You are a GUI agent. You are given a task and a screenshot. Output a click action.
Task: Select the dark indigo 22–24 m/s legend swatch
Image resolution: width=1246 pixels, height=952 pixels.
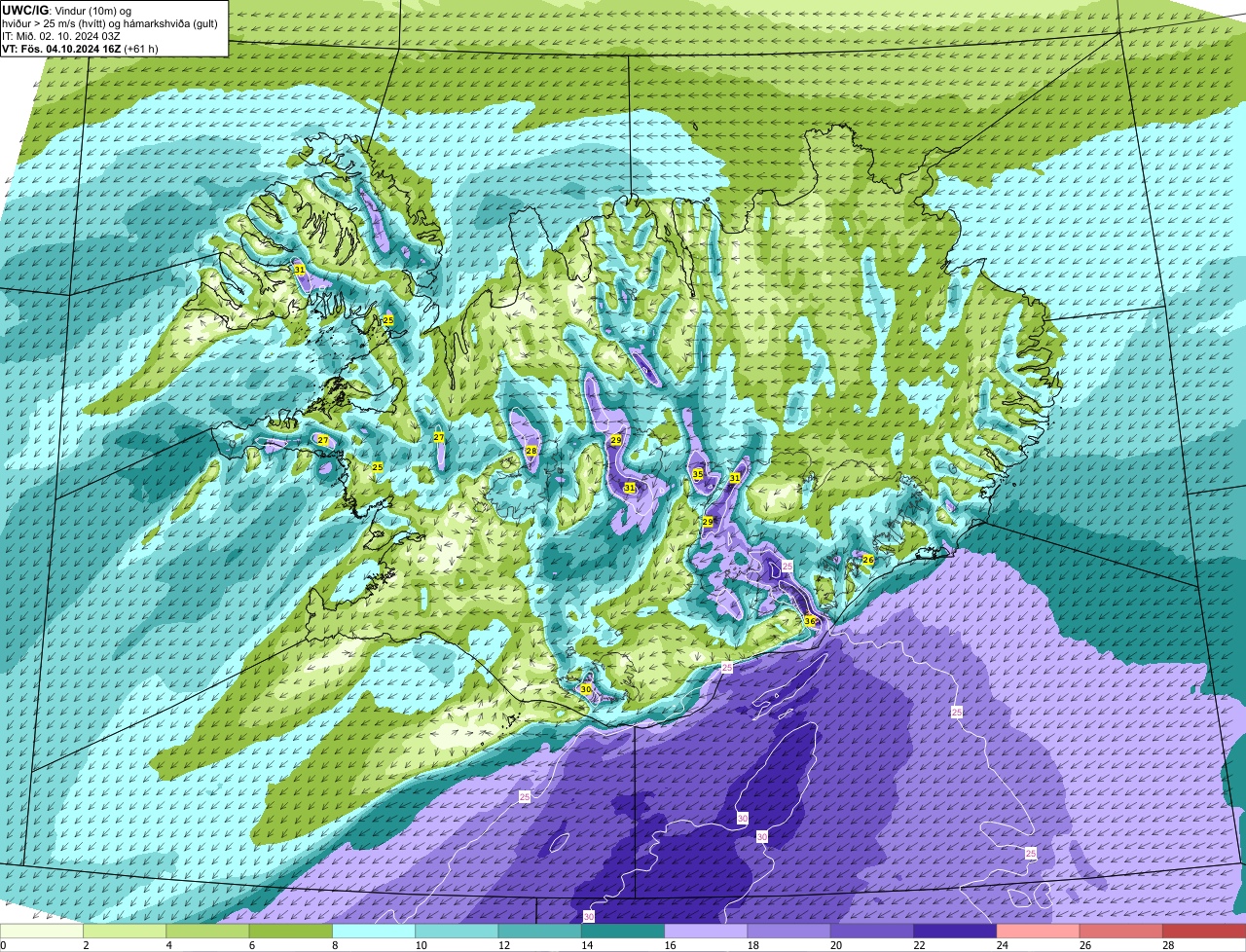(955, 932)
